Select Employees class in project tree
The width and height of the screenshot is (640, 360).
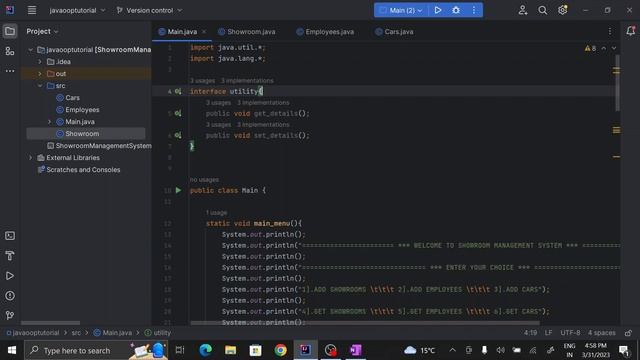82,110
